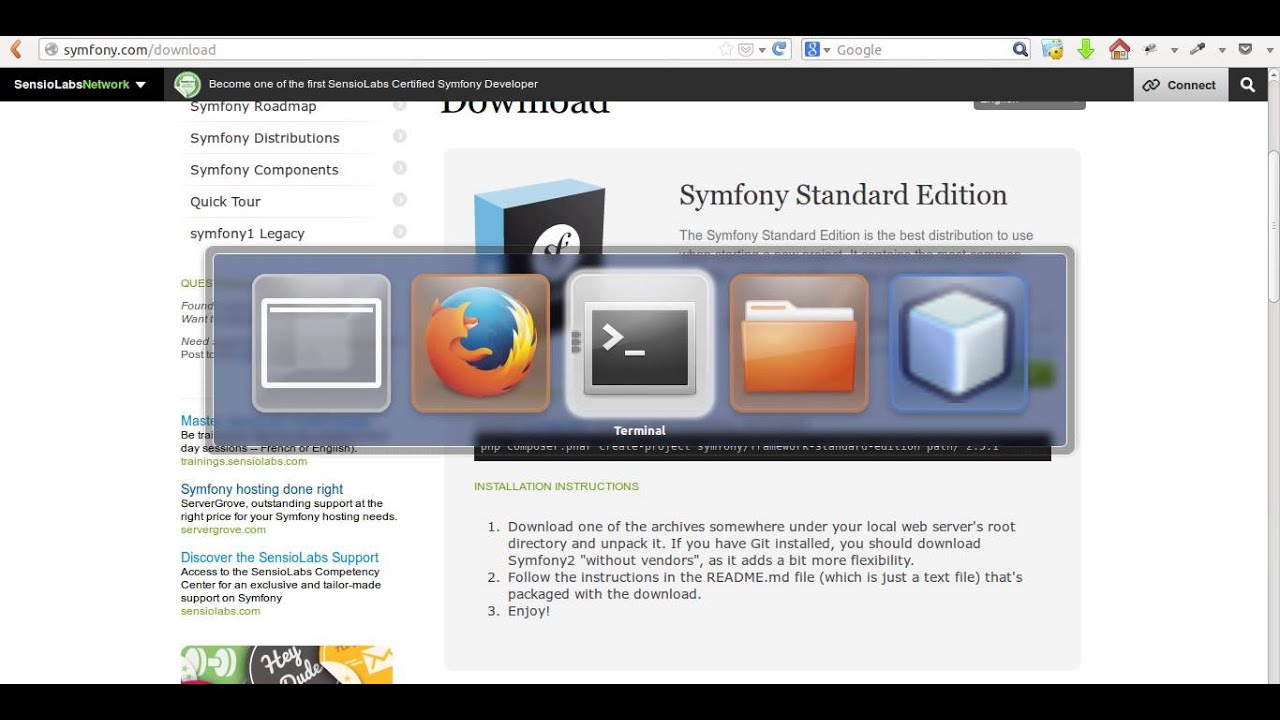Open the Symfony hosting done right link
Image resolution: width=1280 pixels, height=720 pixels.
point(262,489)
